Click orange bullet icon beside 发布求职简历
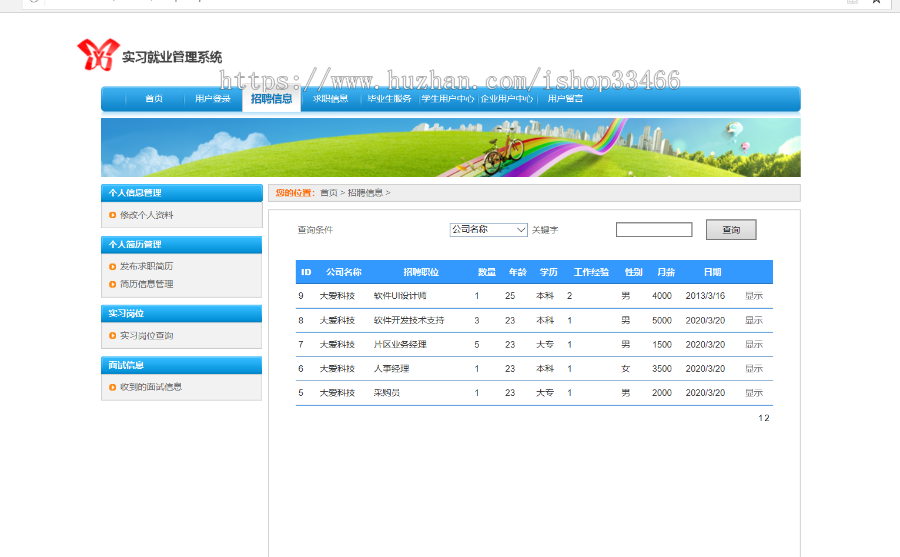This screenshot has width=900, height=557. pyautogui.click(x=112, y=266)
